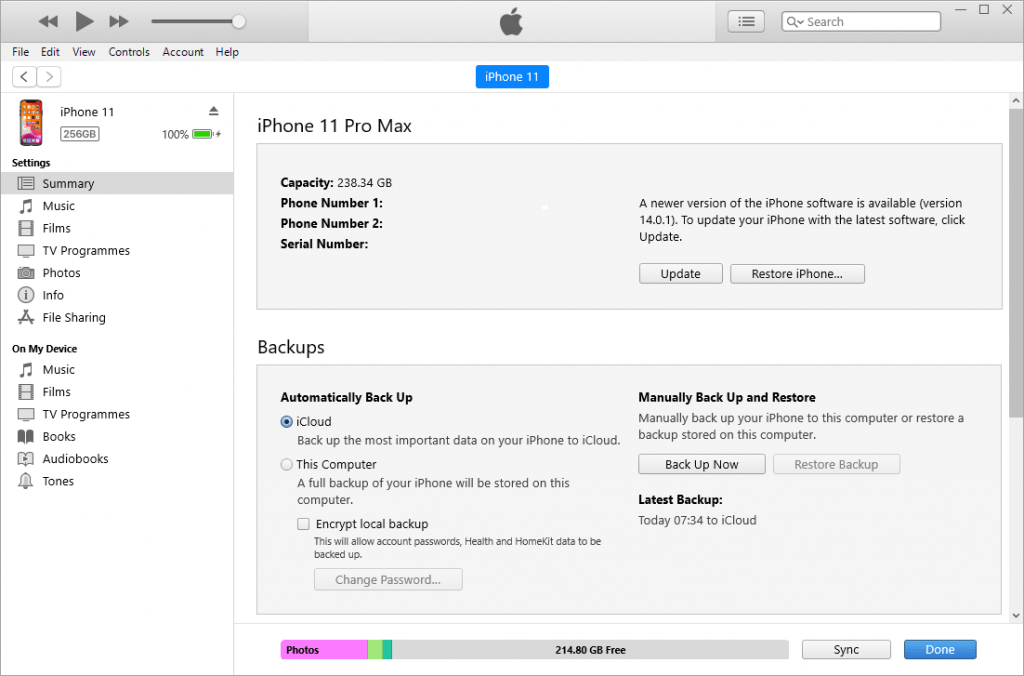1024x676 pixels.
Task: Adjust the volume slider knob
Action: pyautogui.click(x=239, y=22)
